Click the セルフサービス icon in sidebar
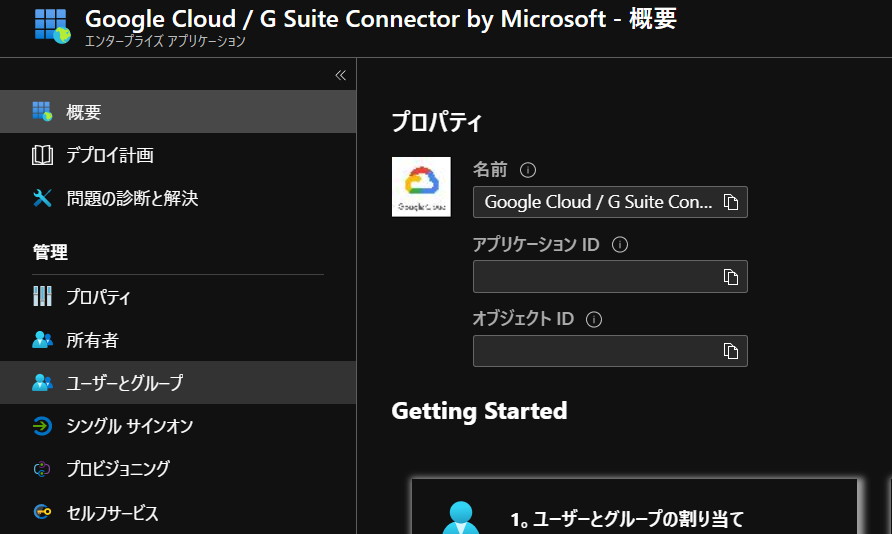Viewport: 892px width, 534px height. [x=42, y=512]
